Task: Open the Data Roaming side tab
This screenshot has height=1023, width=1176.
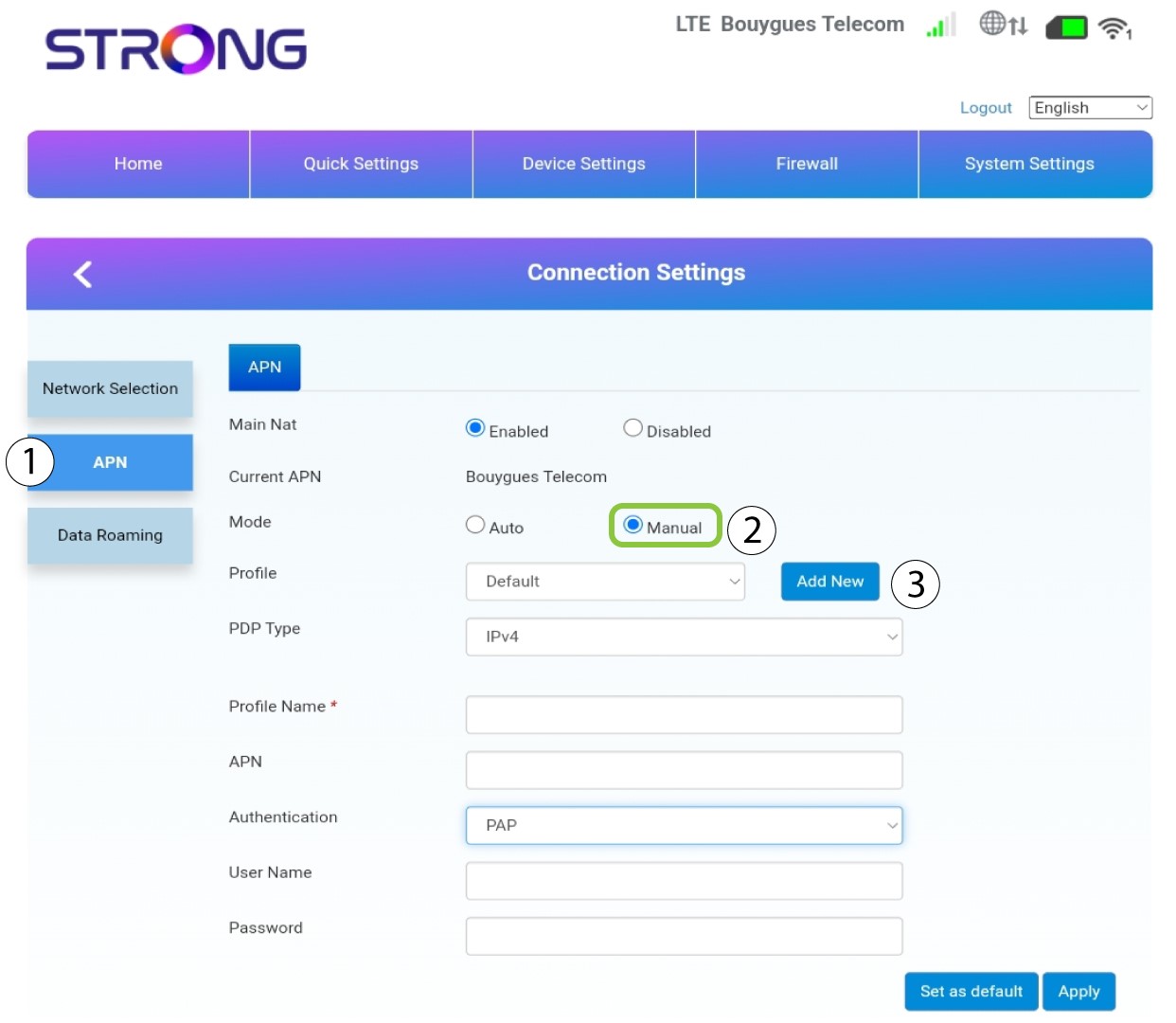Action: (110, 535)
